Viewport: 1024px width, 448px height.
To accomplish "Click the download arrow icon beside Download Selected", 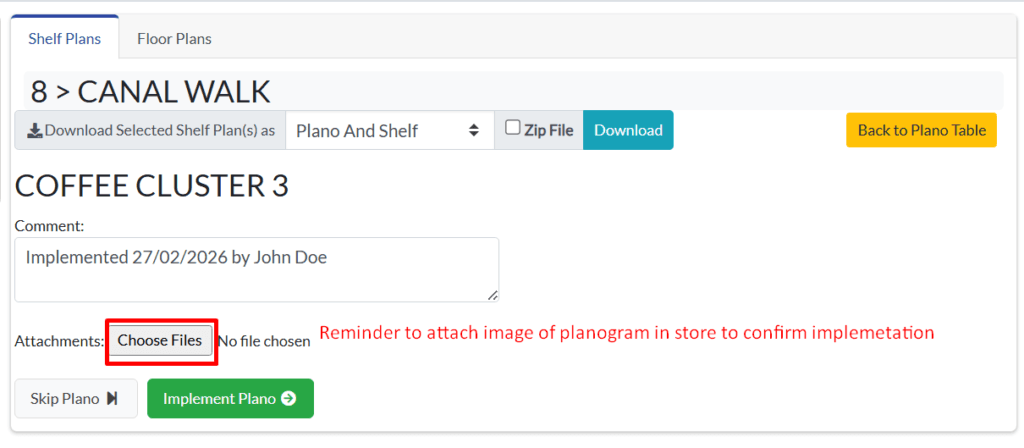I will (x=34, y=131).
